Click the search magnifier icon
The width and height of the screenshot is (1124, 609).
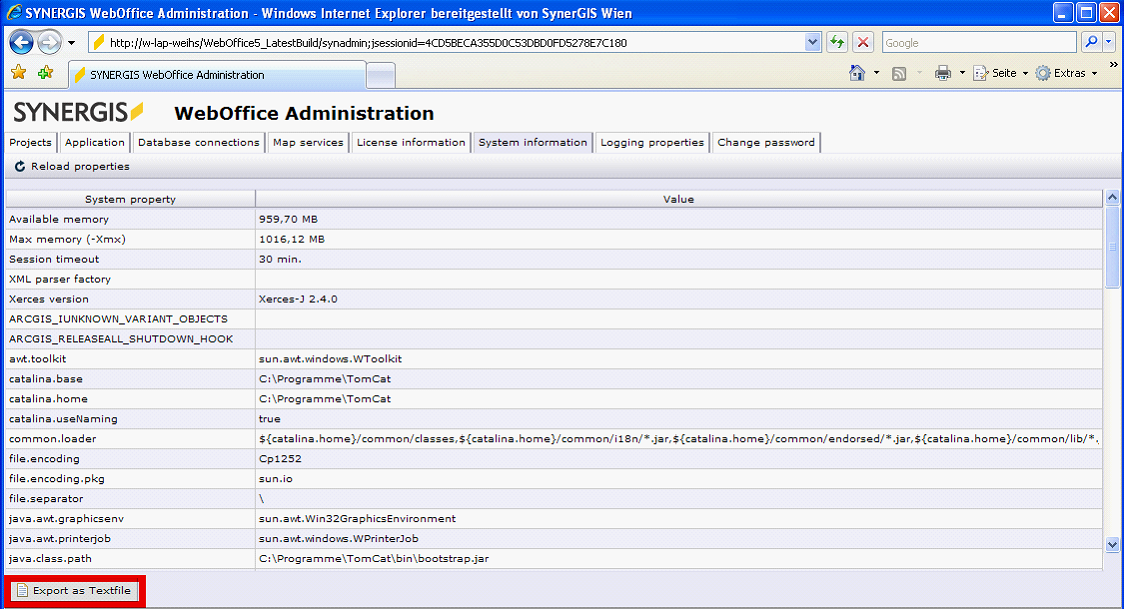coord(1090,42)
